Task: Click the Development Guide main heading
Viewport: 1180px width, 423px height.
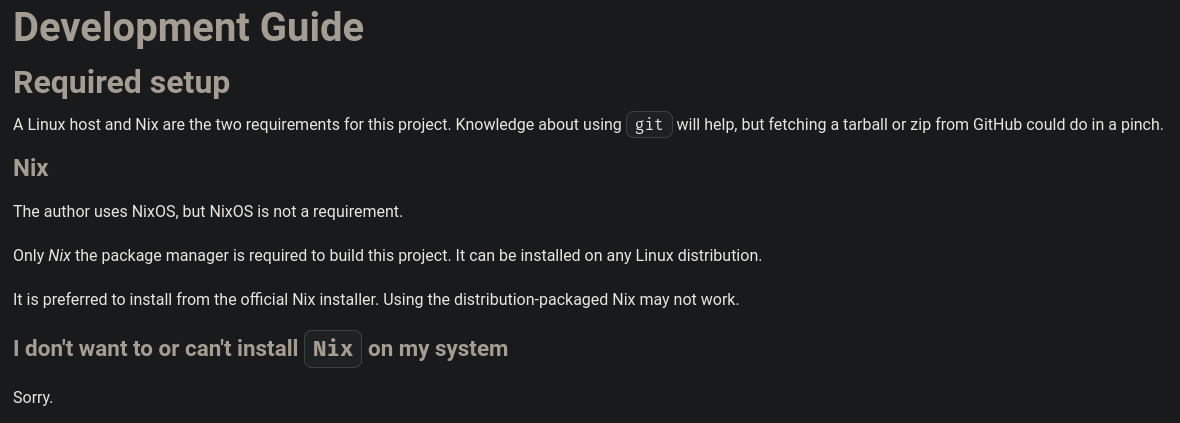Action: (x=188, y=28)
